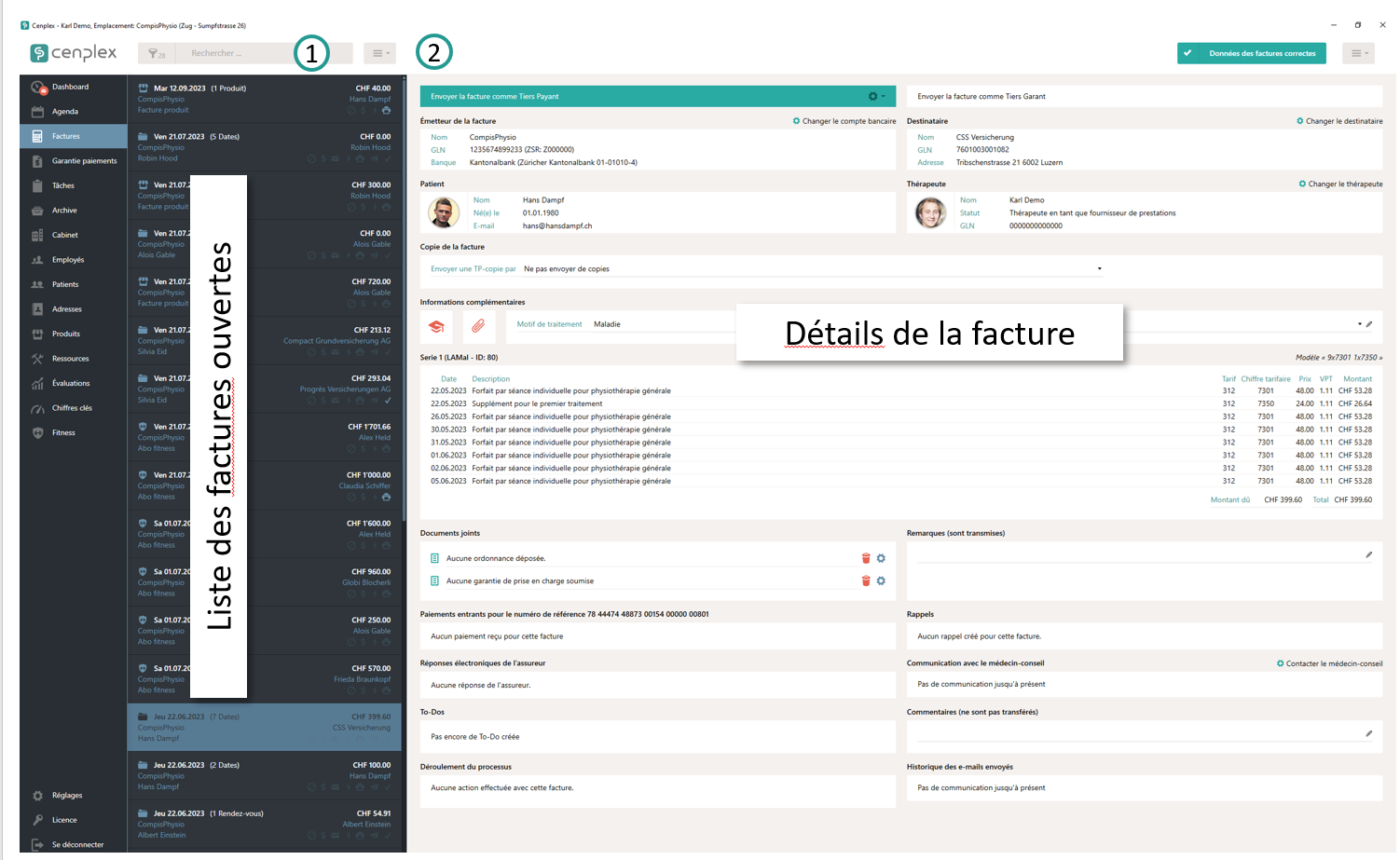Open hamburger menu beside the search field
This screenshot has width=1400, height=860.
point(379,53)
